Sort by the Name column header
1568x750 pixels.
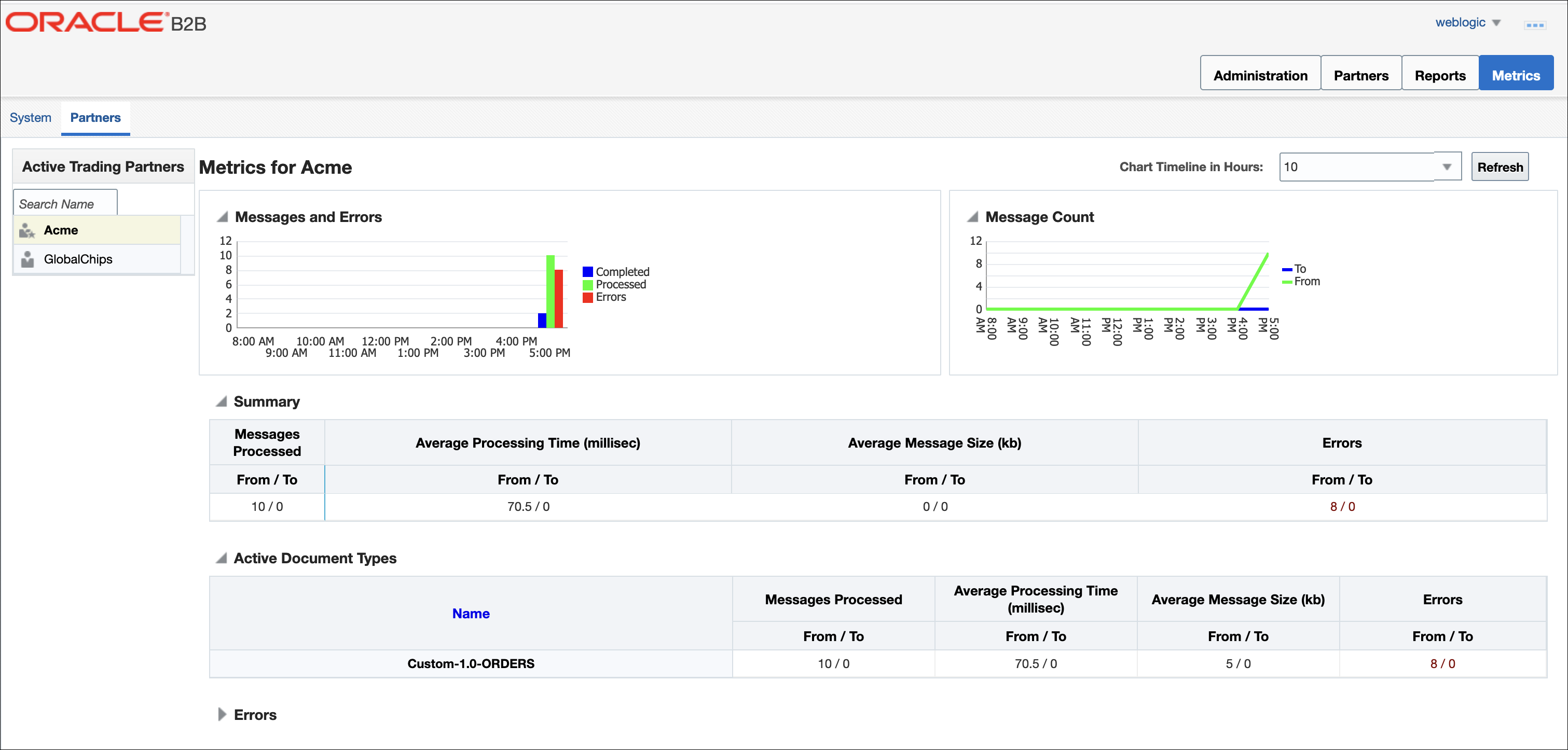471,613
